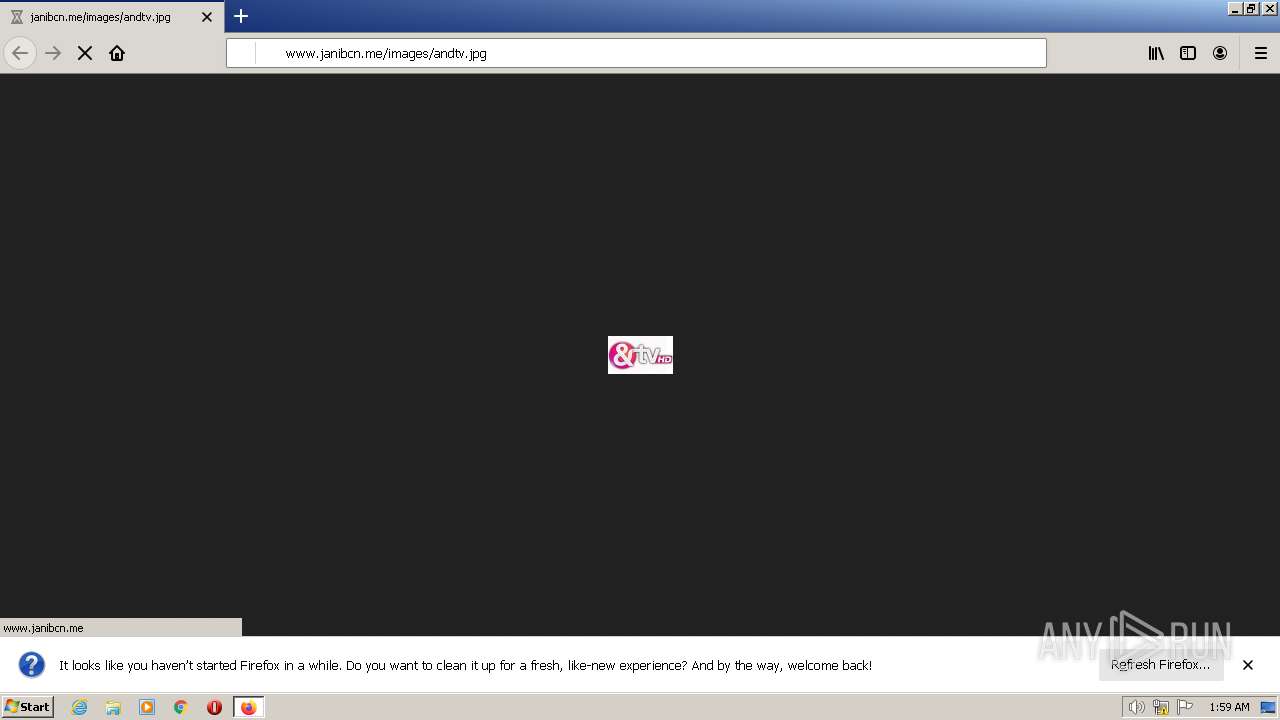Minimize the Firefox window

click(1235, 8)
